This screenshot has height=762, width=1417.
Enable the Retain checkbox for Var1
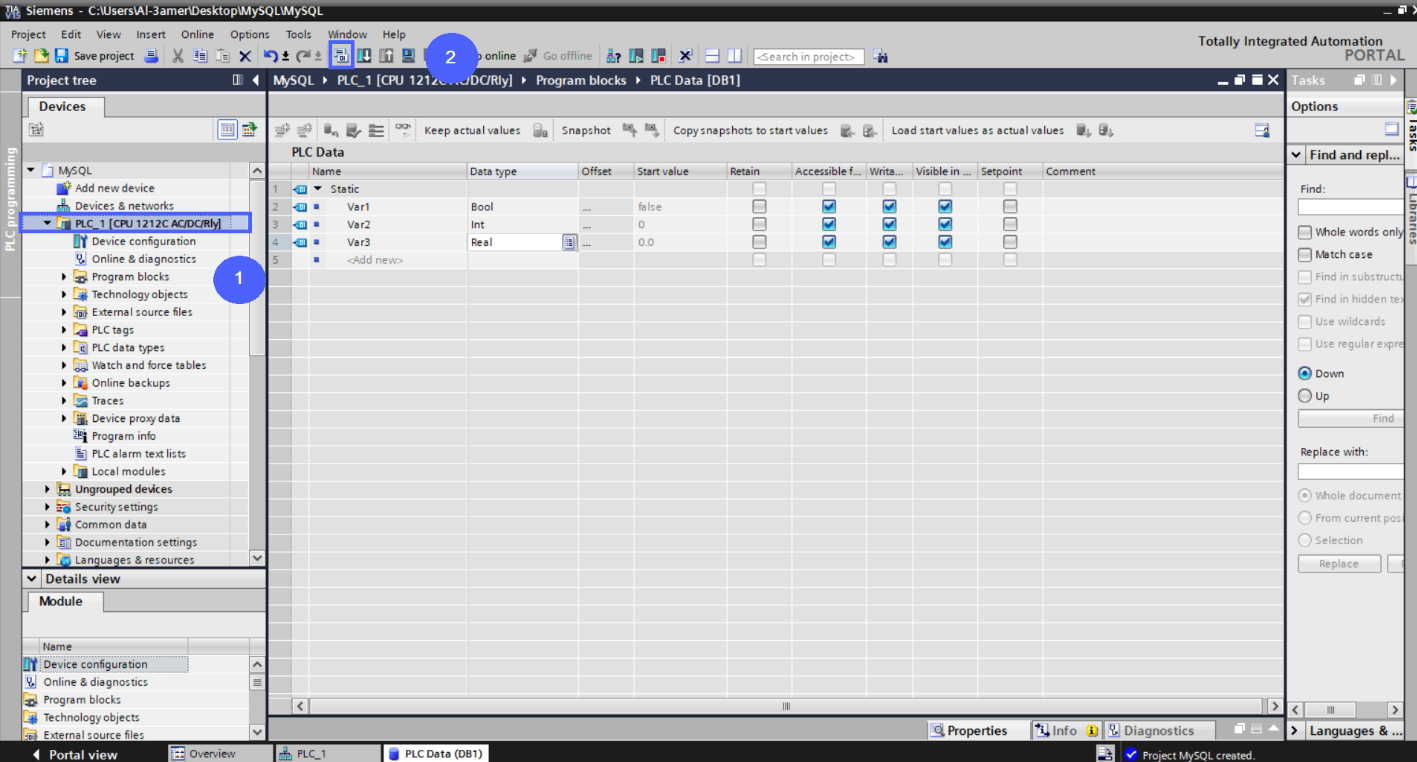pyautogui.click(x=758, y=206)
